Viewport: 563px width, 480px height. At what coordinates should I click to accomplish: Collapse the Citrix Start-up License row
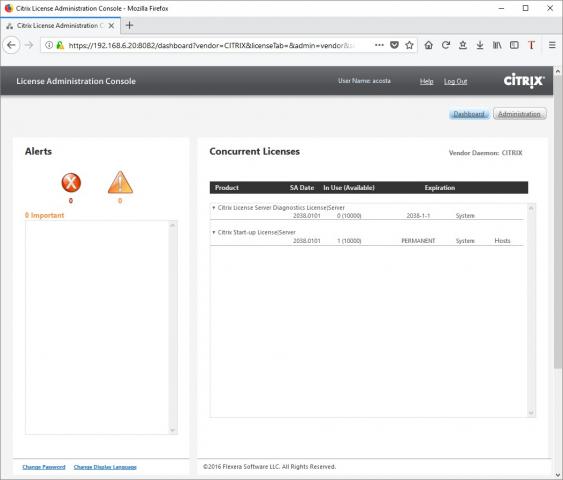point(214,232)
